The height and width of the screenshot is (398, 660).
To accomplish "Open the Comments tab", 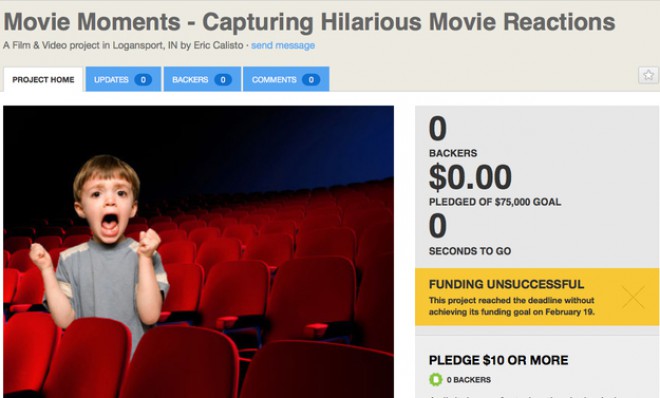I will tap(286, 79).
